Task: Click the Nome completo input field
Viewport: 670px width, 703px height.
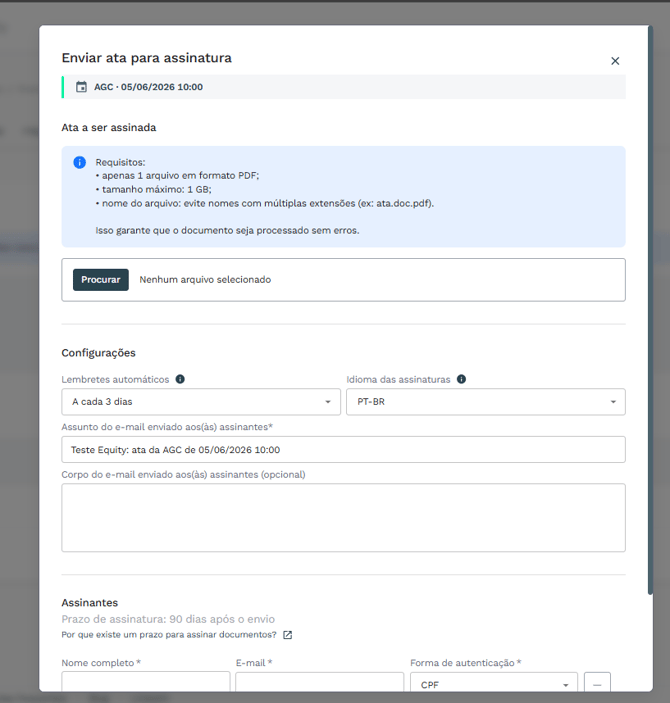Action: pyautogui.click(x=146, y=682)
